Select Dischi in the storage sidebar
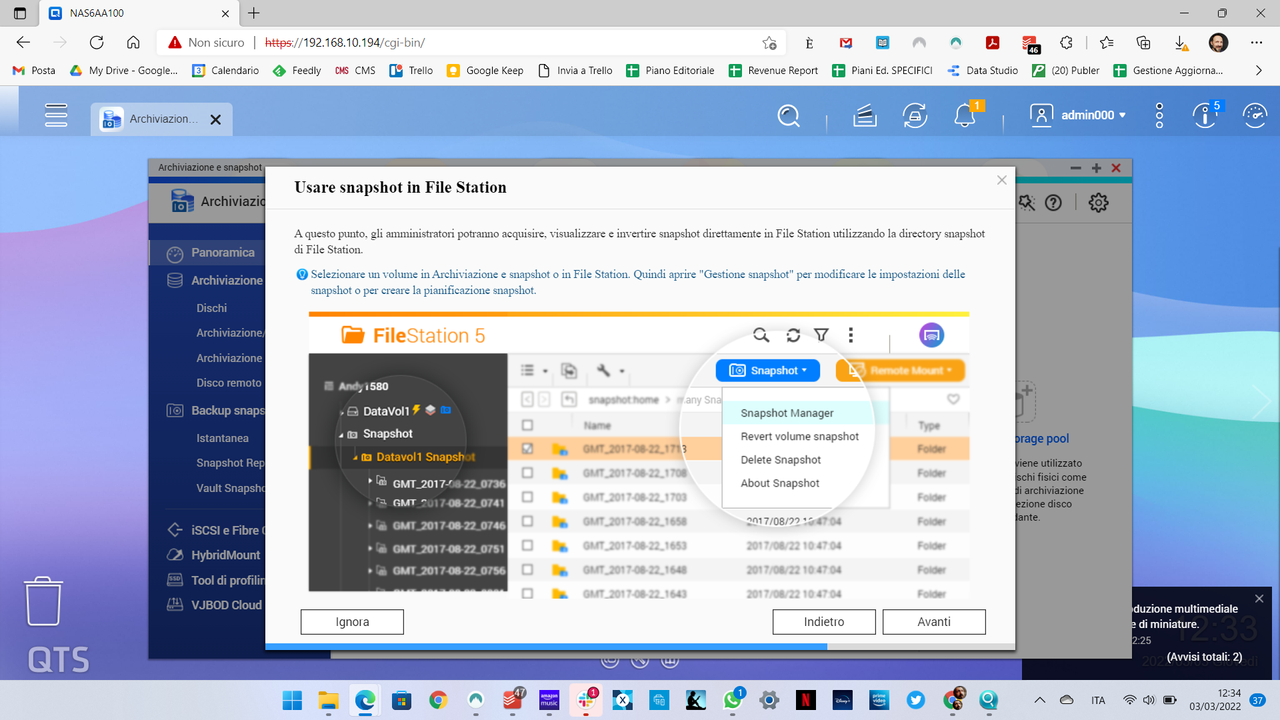The width and height of the screenshot is (1280, 720). (x=212, y=308)
